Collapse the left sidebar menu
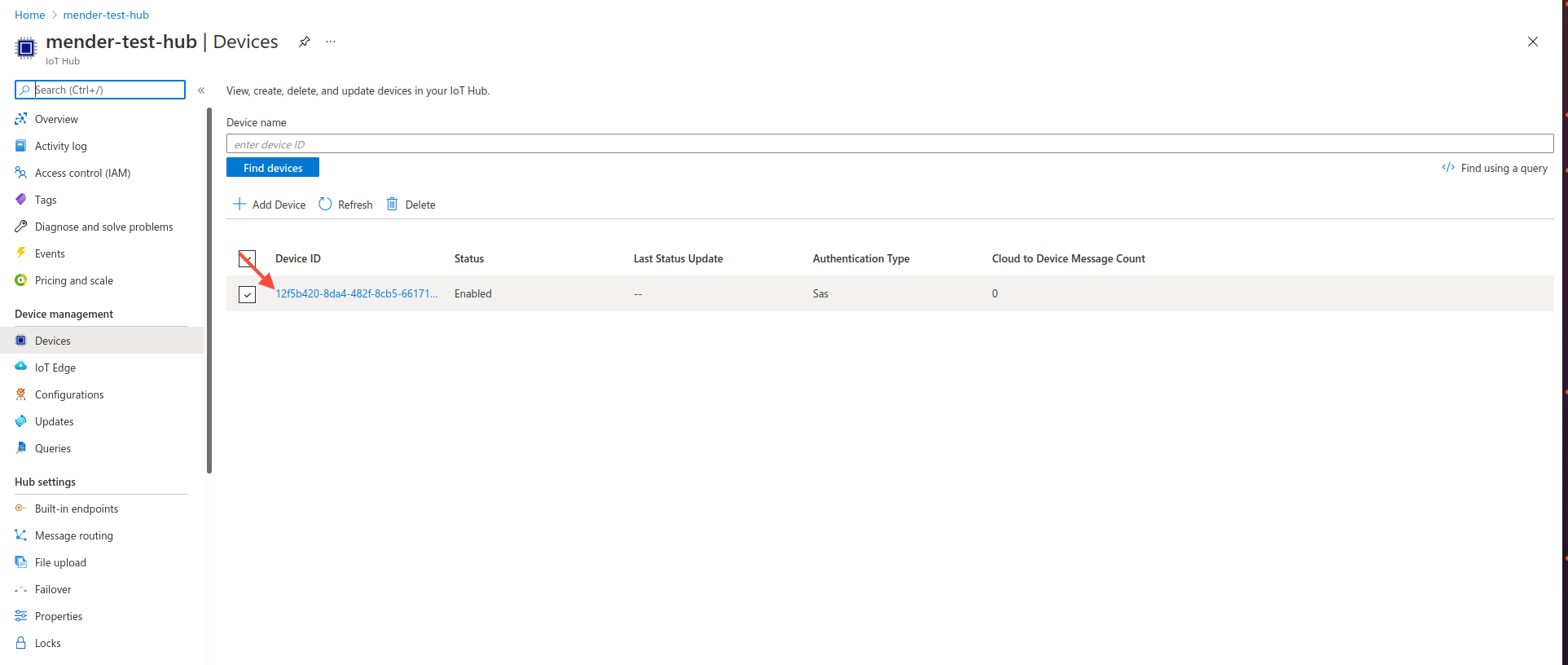 (x=201, y=90)
